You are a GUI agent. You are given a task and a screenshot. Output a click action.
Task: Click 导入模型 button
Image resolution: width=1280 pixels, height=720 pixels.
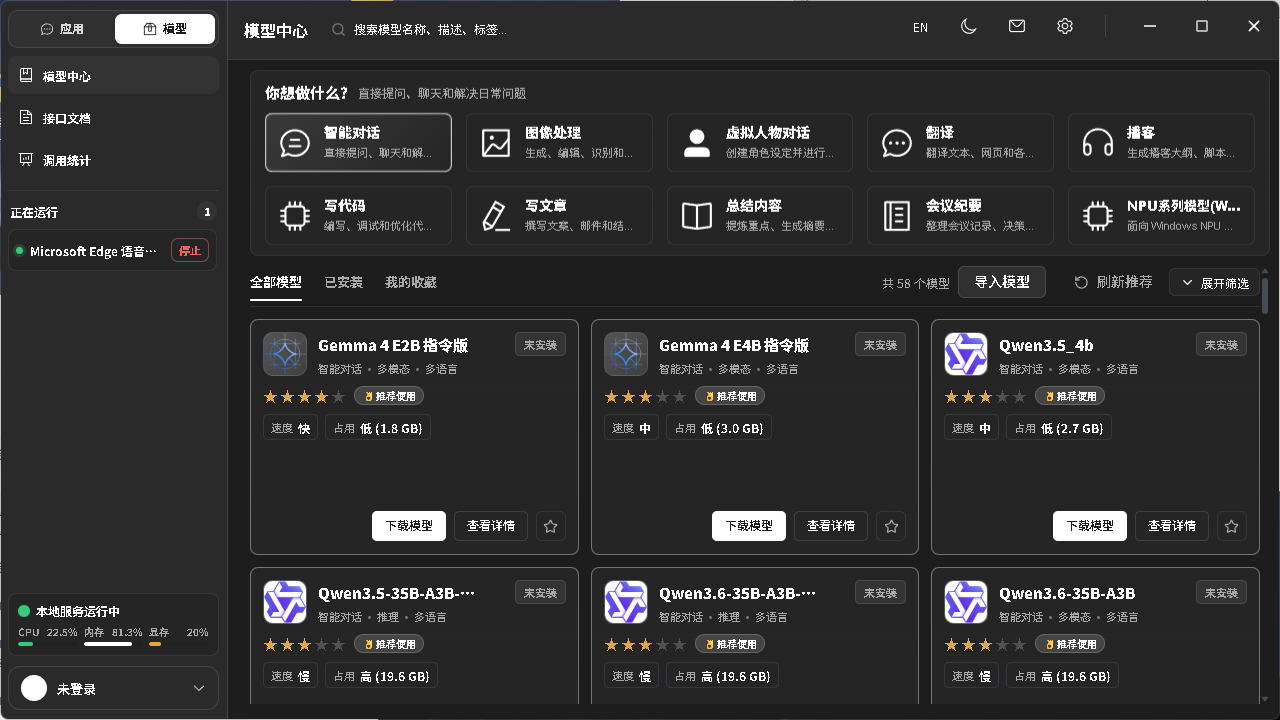pyautogui.click(x=1002, y=282)
